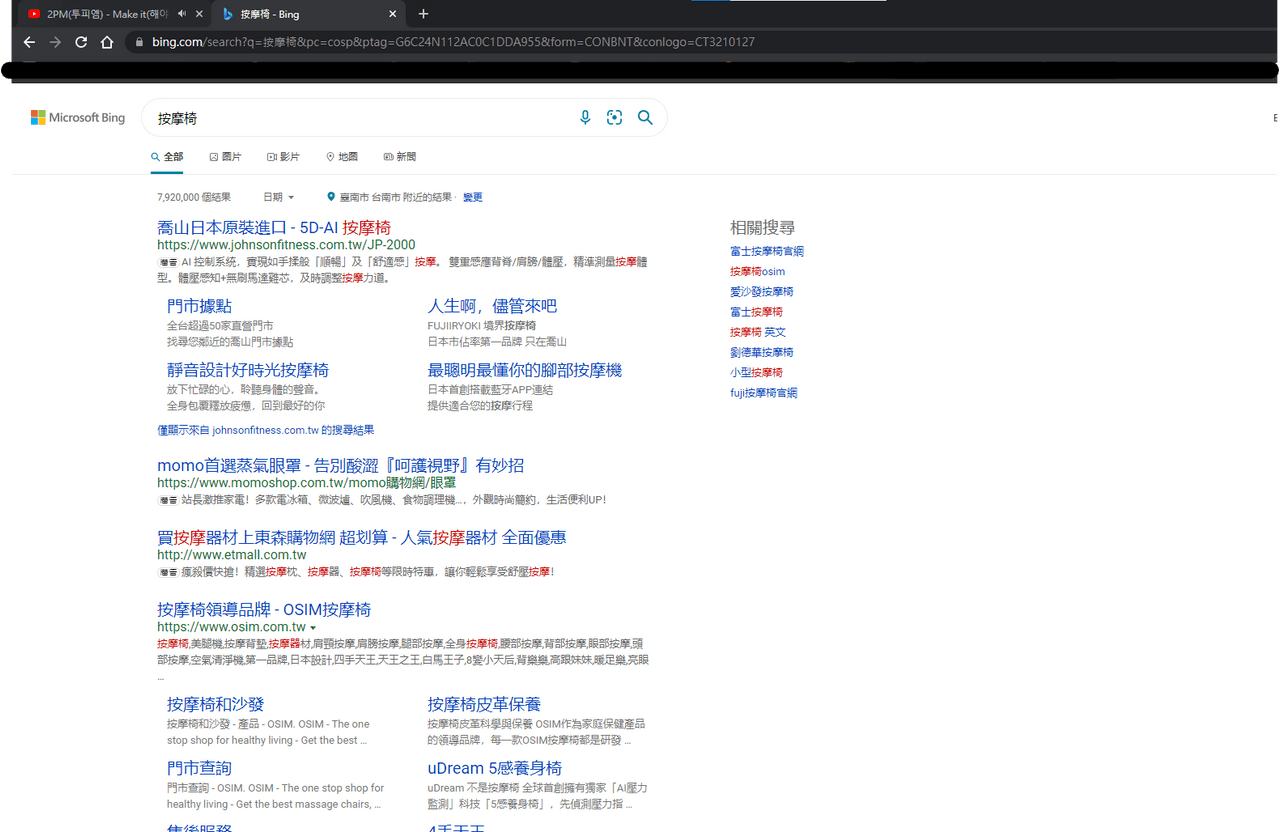Screen dimensions: 1280x832
Task: Open the 門市查詢 sitelink
Action: point(199,768)
